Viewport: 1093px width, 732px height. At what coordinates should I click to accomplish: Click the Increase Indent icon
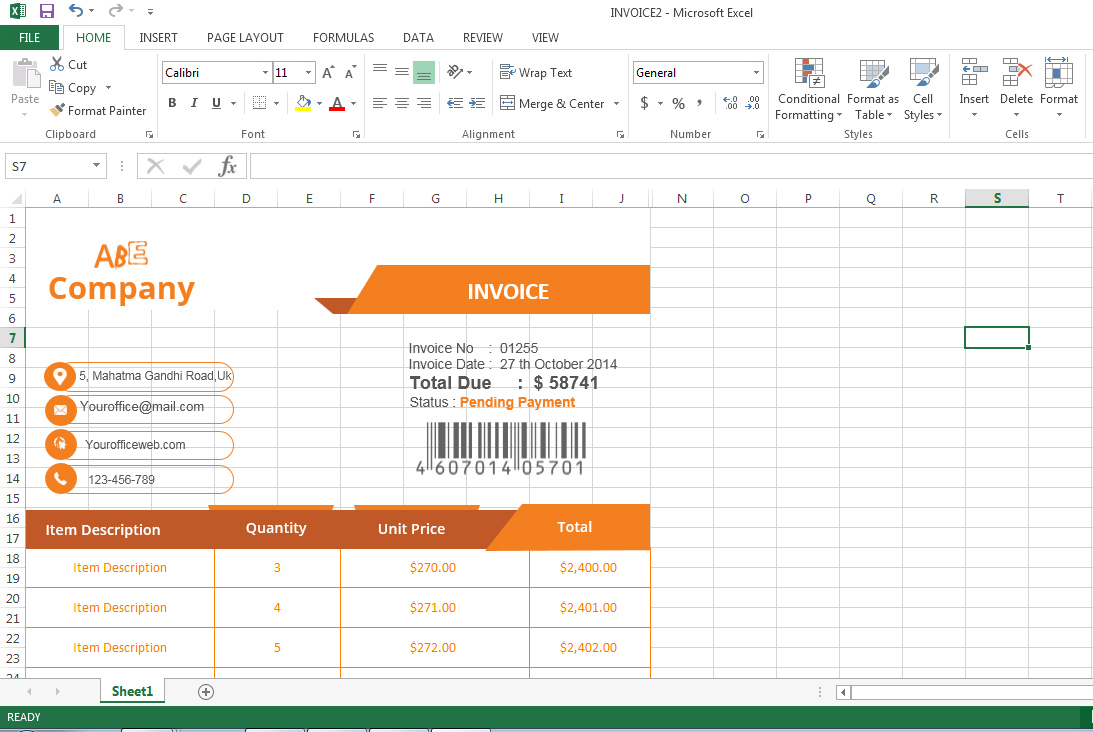(x=477, y=103)
